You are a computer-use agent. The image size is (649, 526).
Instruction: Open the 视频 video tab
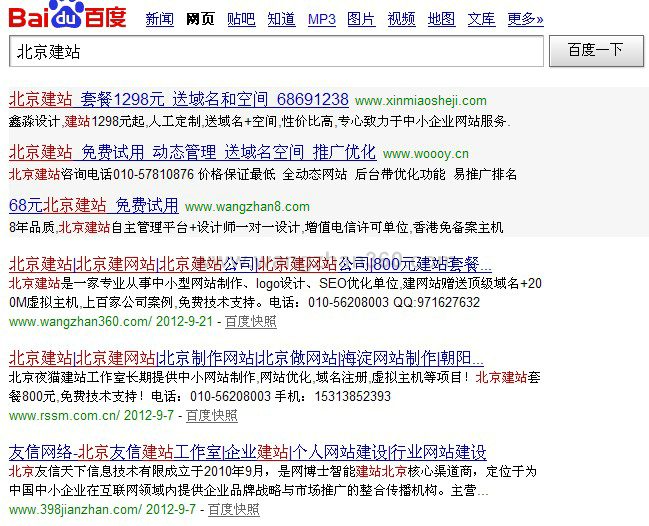click(401, 19)
